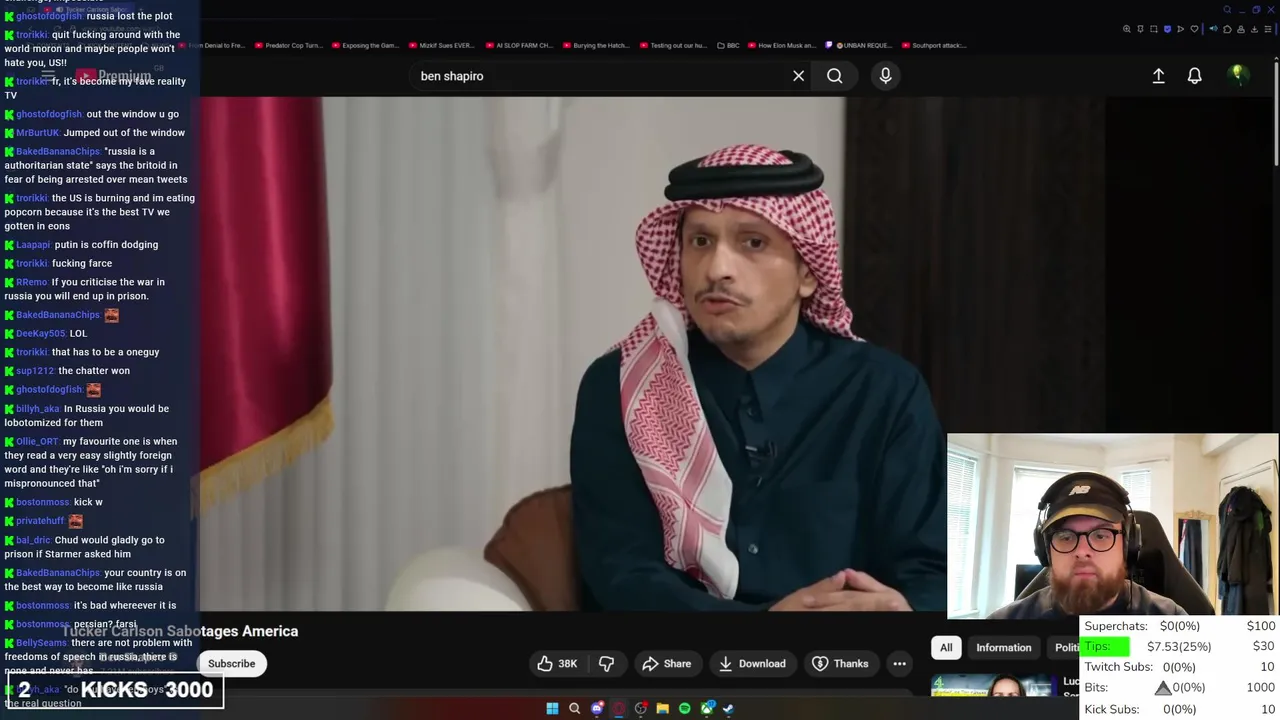Open the 'AI SLOP FARM CH...' bookmark

518,45
